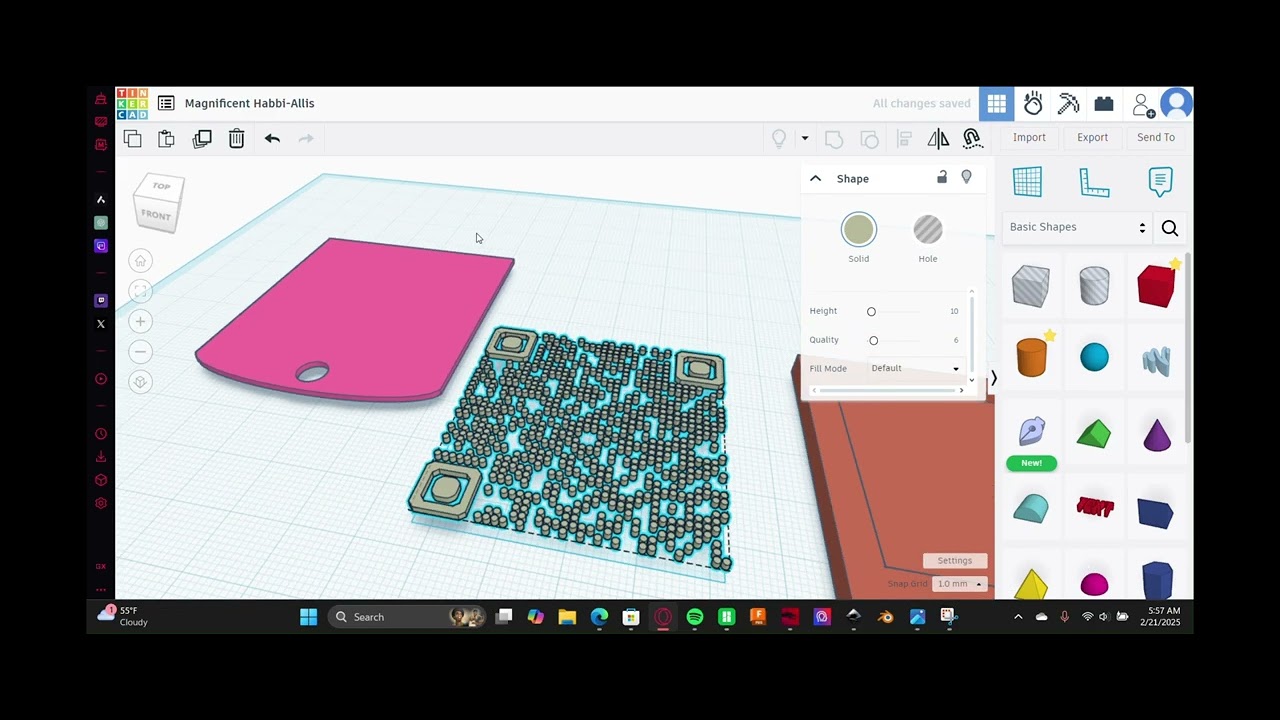Open Windows Start menu

308,617
